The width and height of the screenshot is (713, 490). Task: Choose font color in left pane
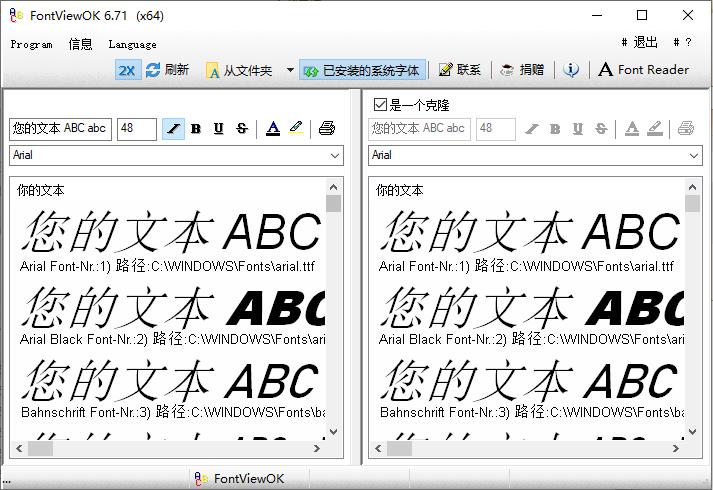coord(273,129)
